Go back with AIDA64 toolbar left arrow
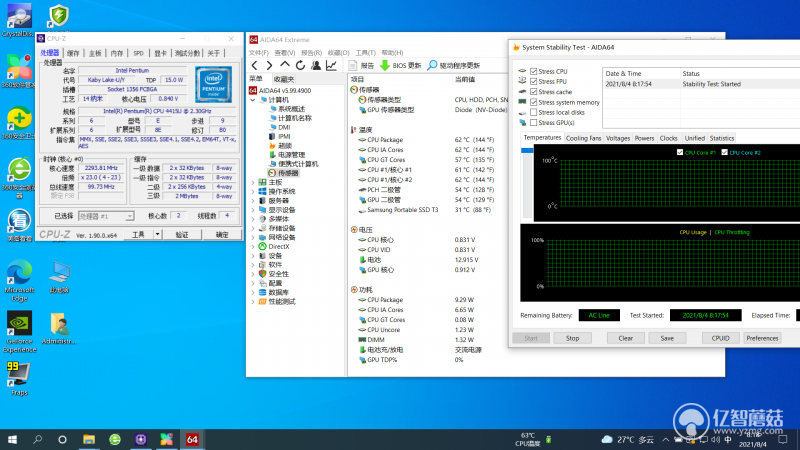Screen dimensions: 800x450 click(x=255, y=65)
